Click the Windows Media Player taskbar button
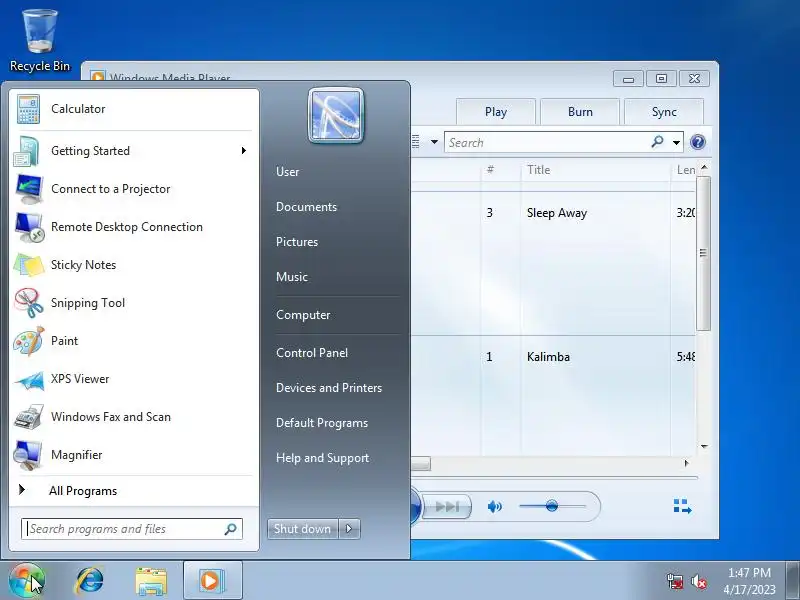This screenshot has width=800, height=600. coord(212,581)
